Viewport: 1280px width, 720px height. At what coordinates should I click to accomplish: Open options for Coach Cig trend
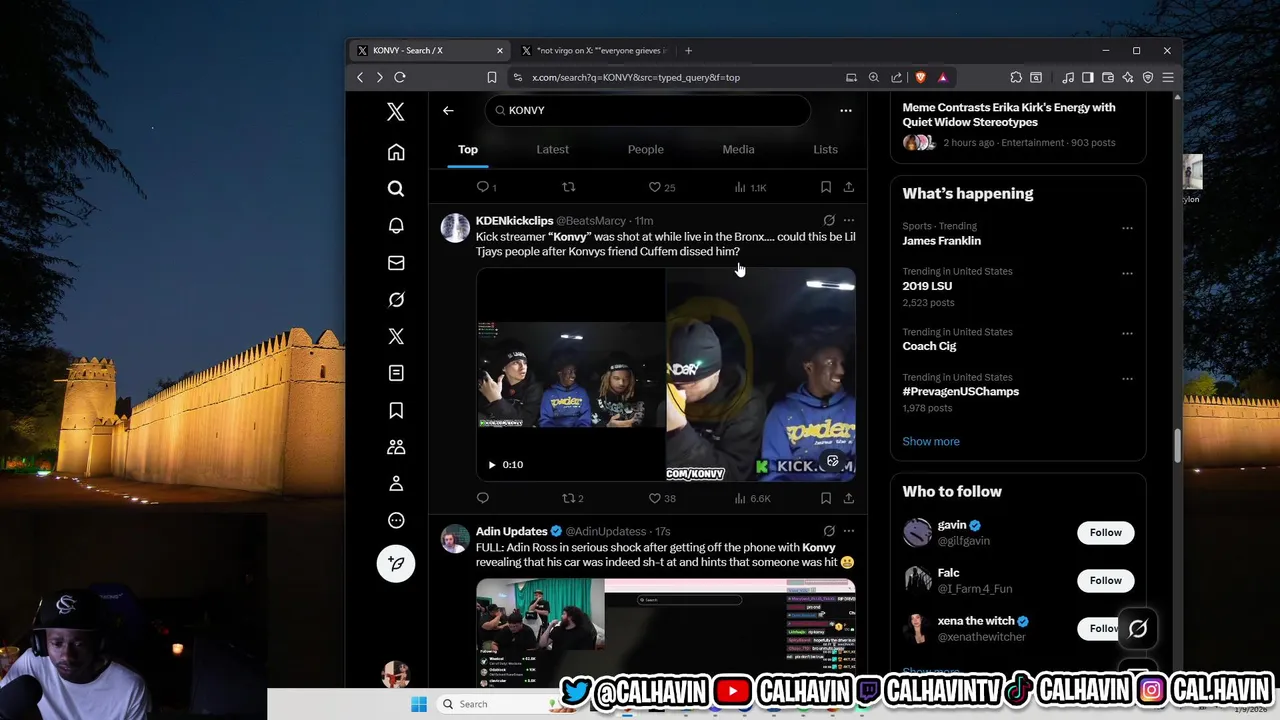[1127, 333]
